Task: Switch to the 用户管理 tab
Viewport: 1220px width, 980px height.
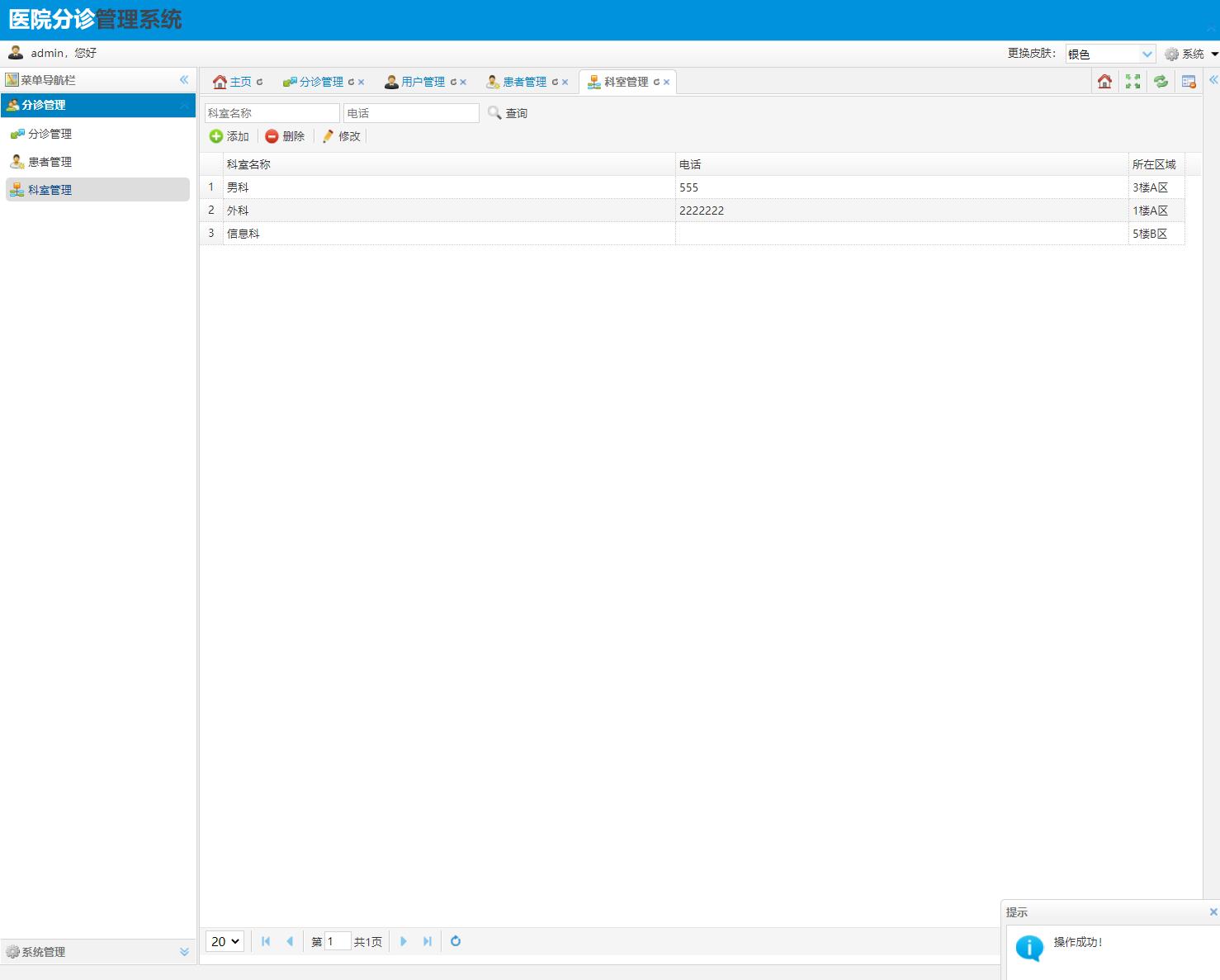Action: click(x=422, y=82)
